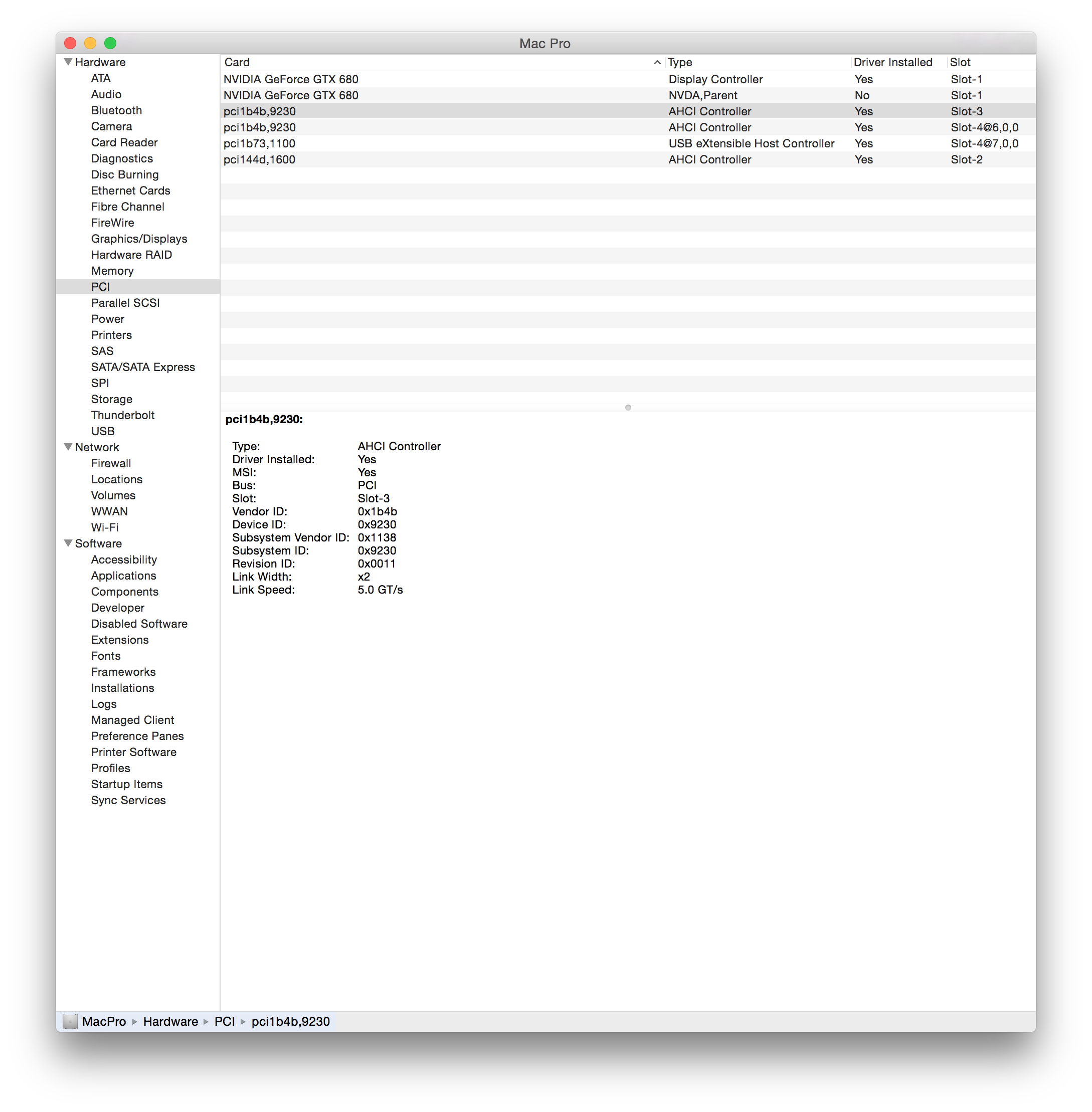Select Storage in the sidebar
Screen dimensions: 1092x1112
coord(112,400)
